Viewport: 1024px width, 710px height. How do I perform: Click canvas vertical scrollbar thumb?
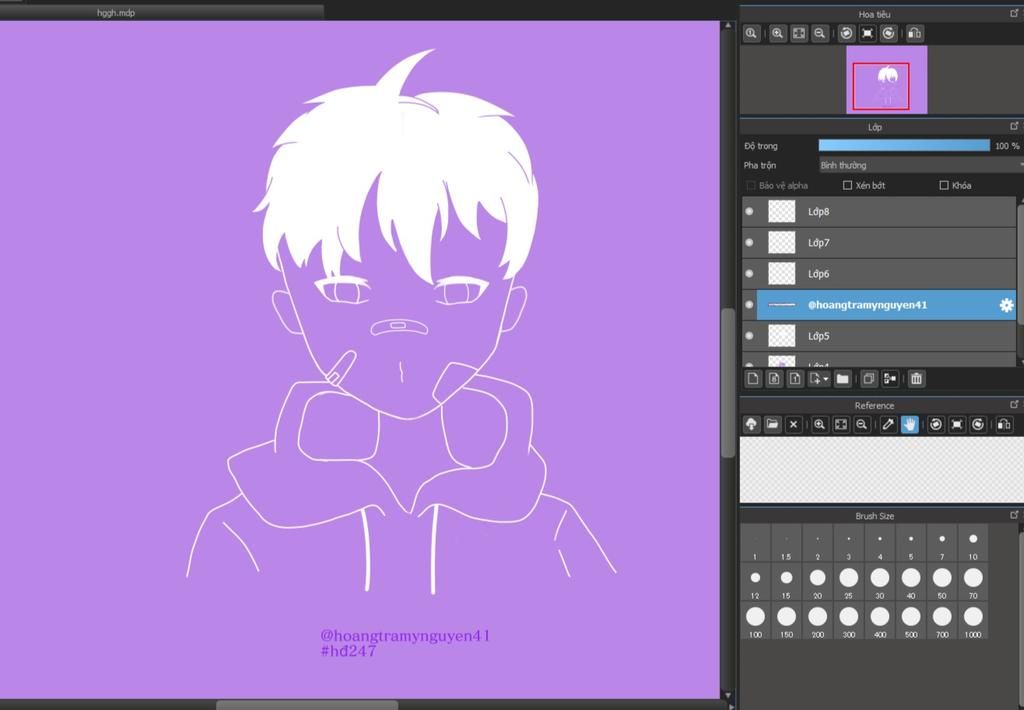click(x=728, y=383)
